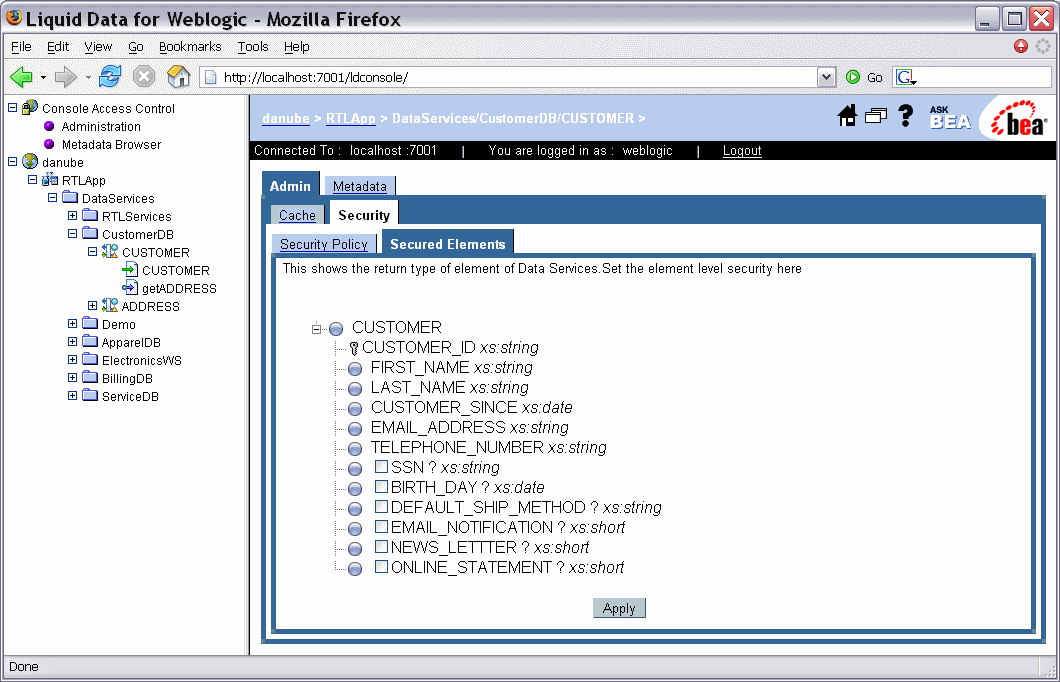Click the danube breadcrumb link
Viewport: 1060px width, 682px height.
pyautogui.click(x=286, y=118)
